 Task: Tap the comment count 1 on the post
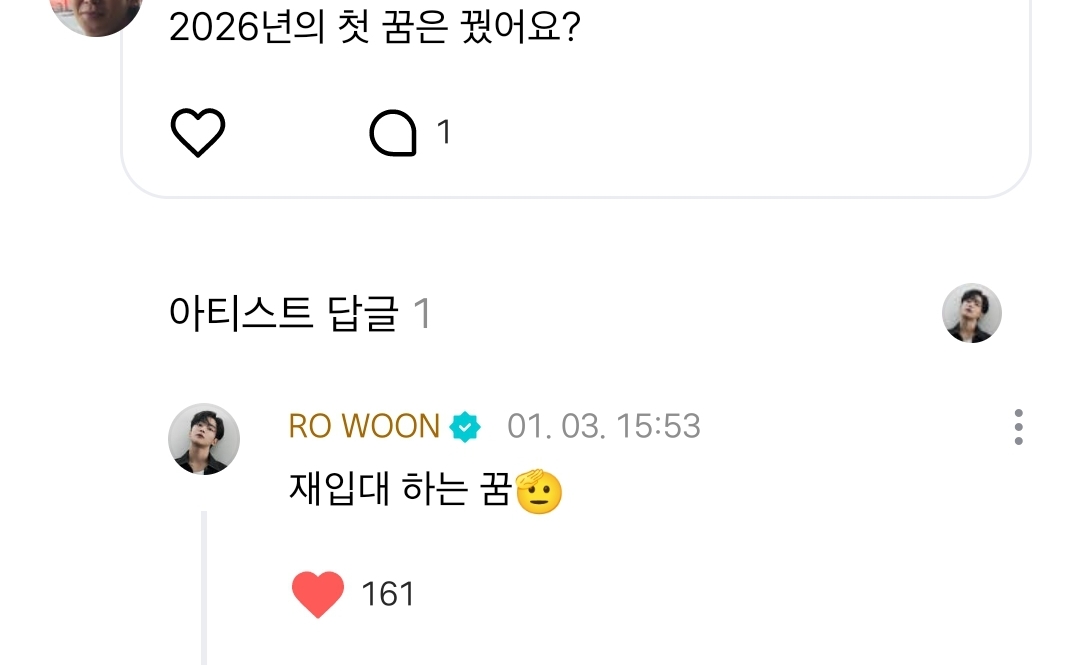click(444, 132)
